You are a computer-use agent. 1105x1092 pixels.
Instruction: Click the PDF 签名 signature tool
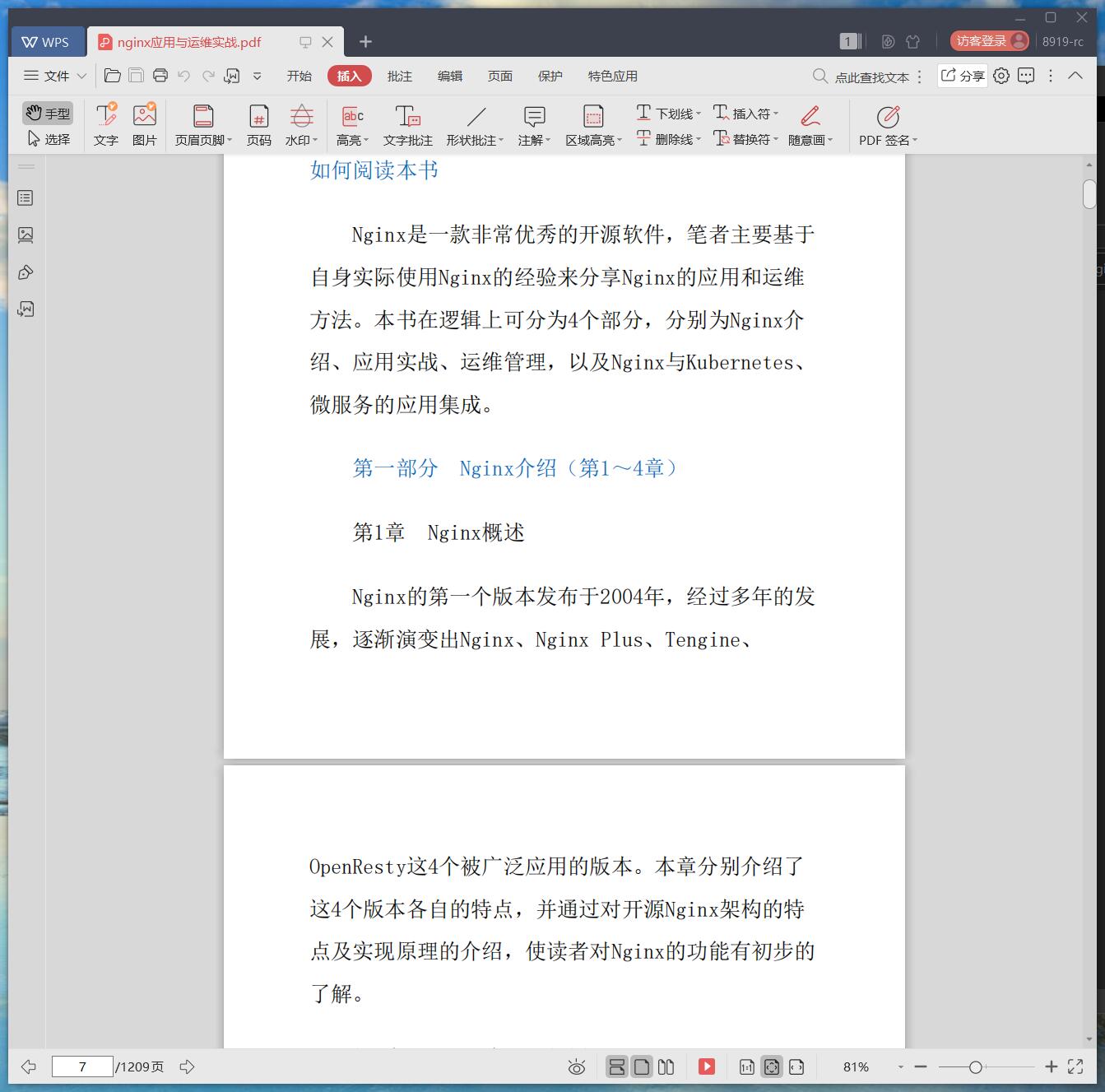pyautogui.click(x=888, y=125)
